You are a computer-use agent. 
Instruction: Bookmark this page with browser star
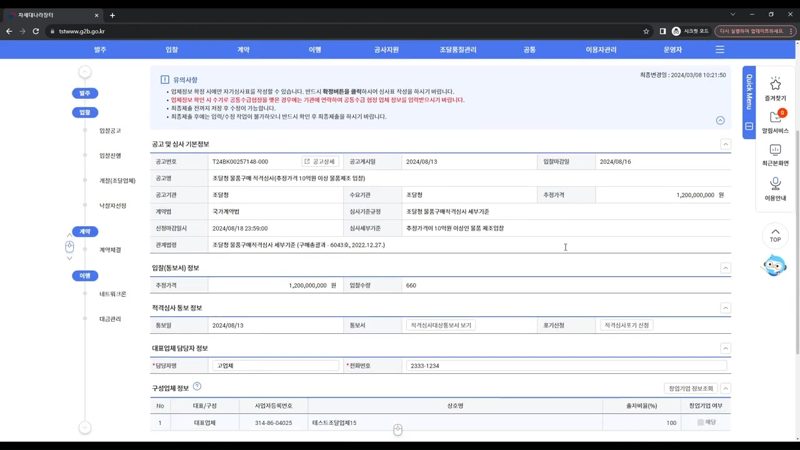(646, 31)
